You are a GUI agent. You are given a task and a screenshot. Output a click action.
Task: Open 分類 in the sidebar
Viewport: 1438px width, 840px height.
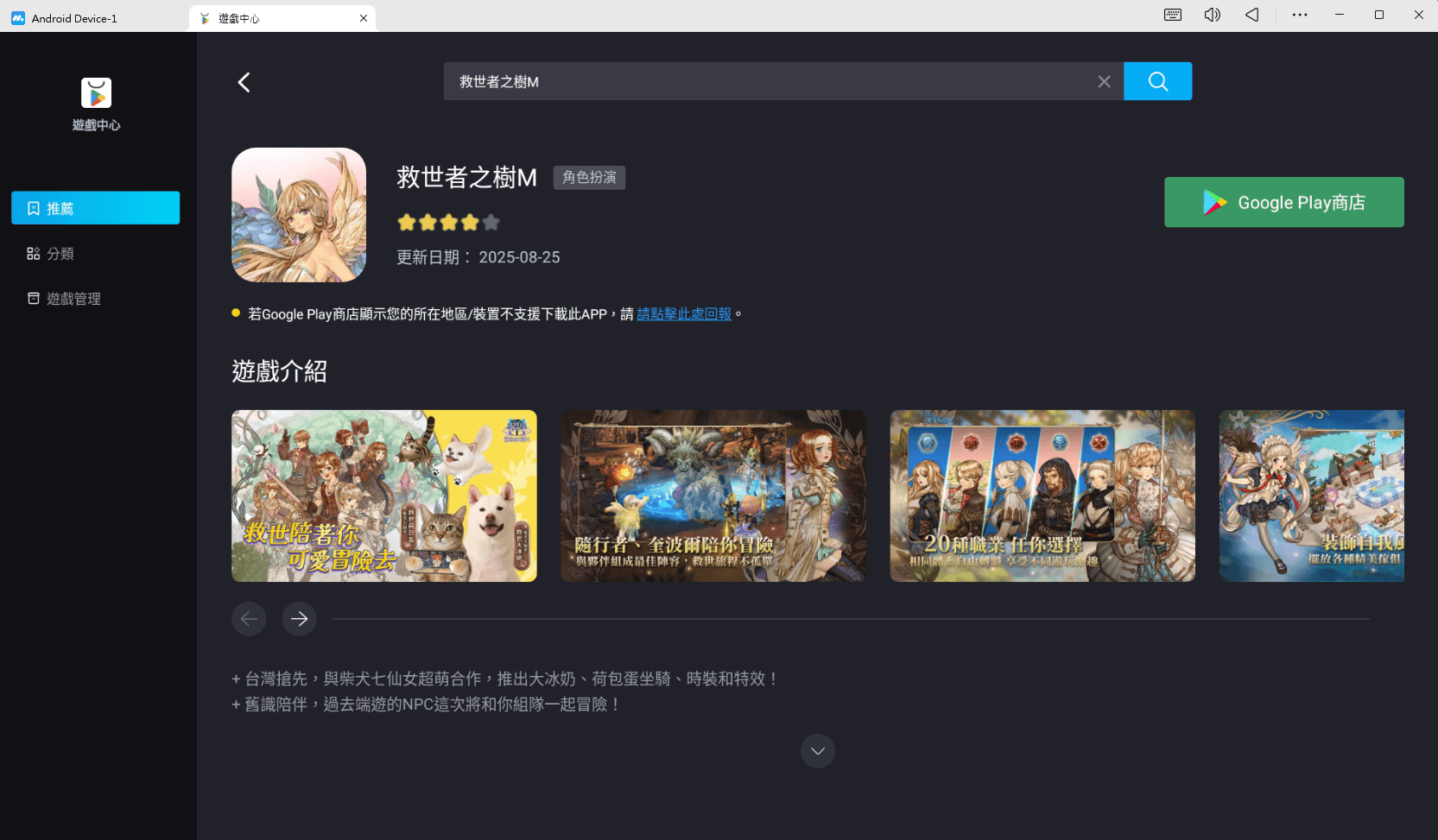pyautogui.click(x=50, y=254)
